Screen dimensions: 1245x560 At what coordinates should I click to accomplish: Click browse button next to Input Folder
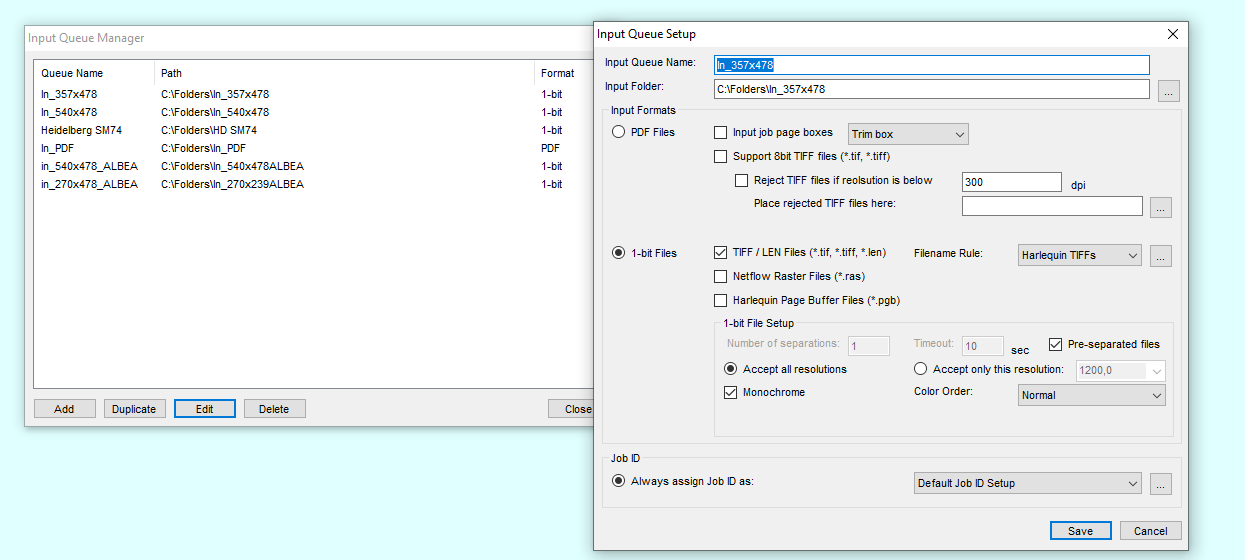pos(1169,91)
